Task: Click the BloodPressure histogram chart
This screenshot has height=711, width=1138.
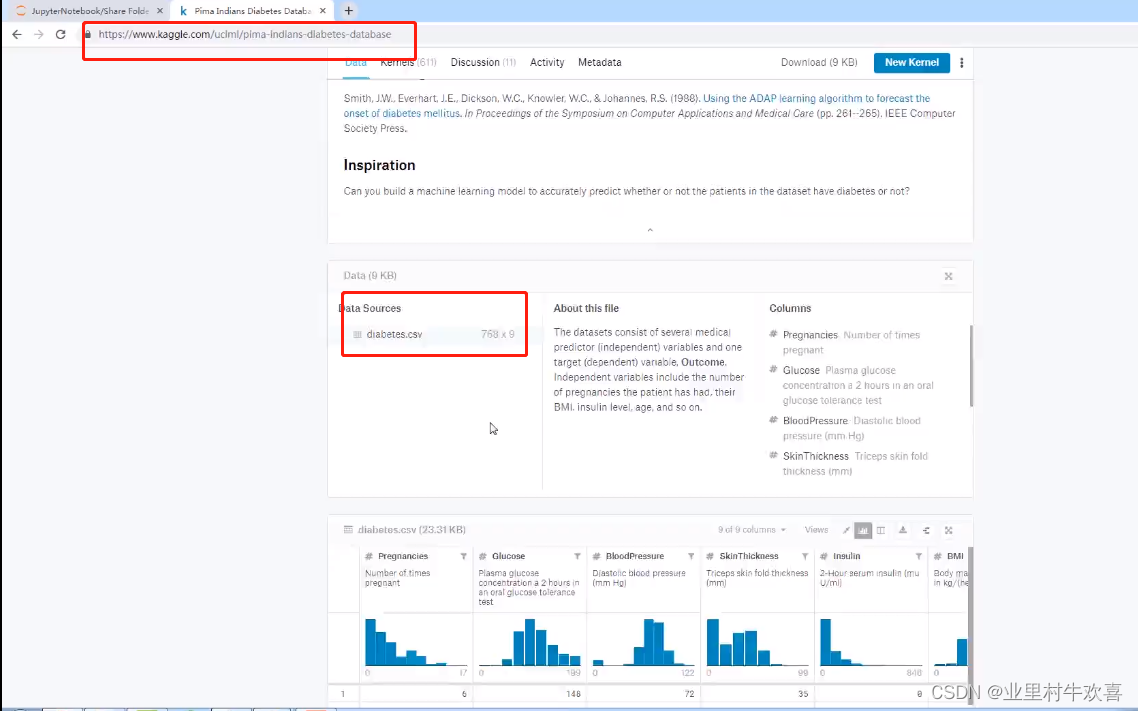Action: (x=644, y=642)
